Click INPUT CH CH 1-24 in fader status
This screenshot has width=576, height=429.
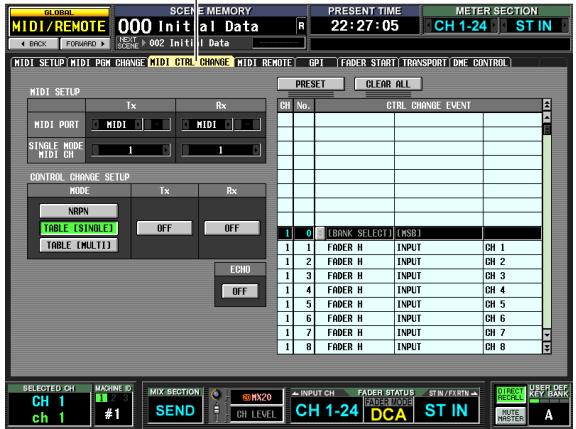[x=327, y=410]
